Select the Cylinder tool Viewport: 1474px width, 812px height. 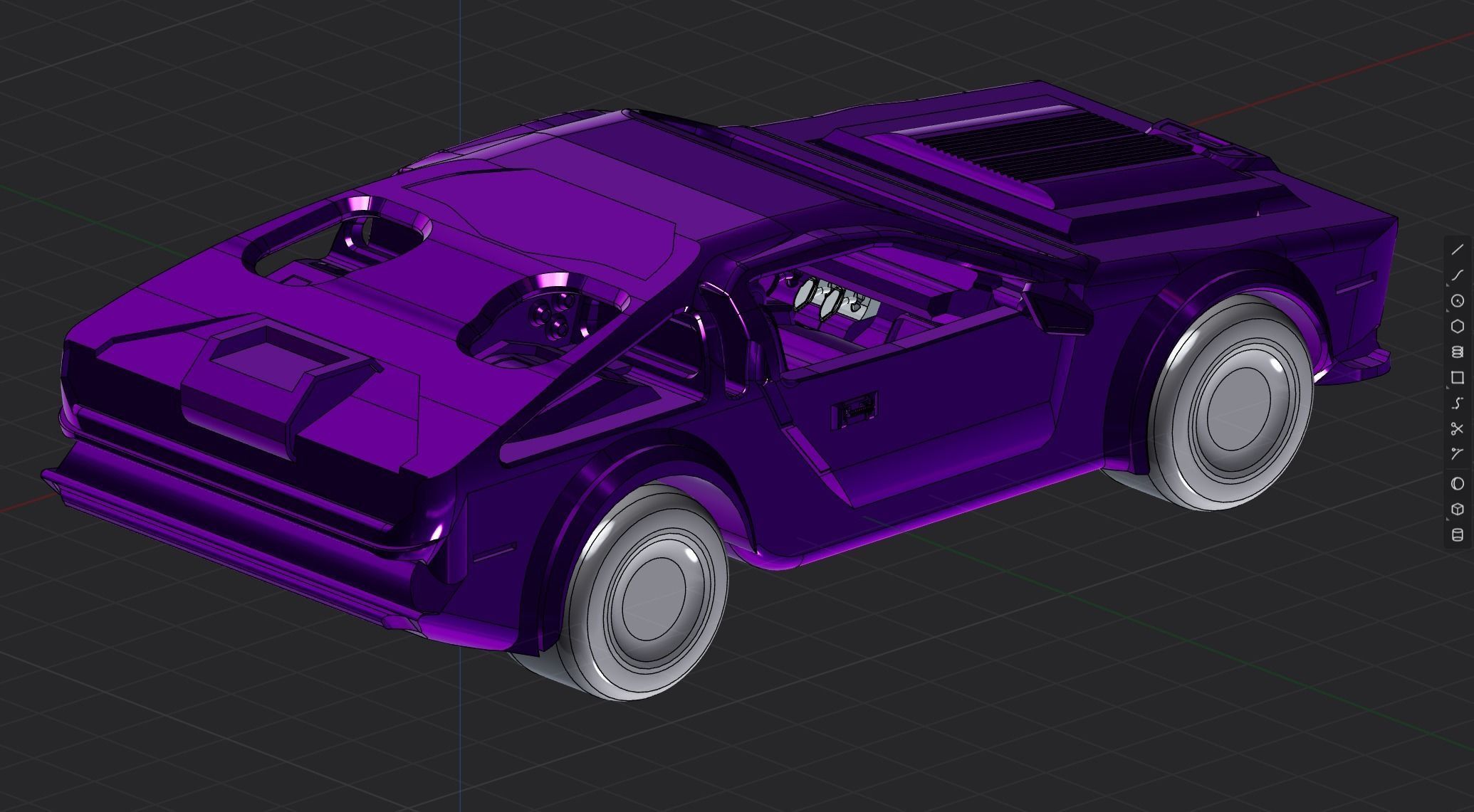click(x=1457, y=535)
